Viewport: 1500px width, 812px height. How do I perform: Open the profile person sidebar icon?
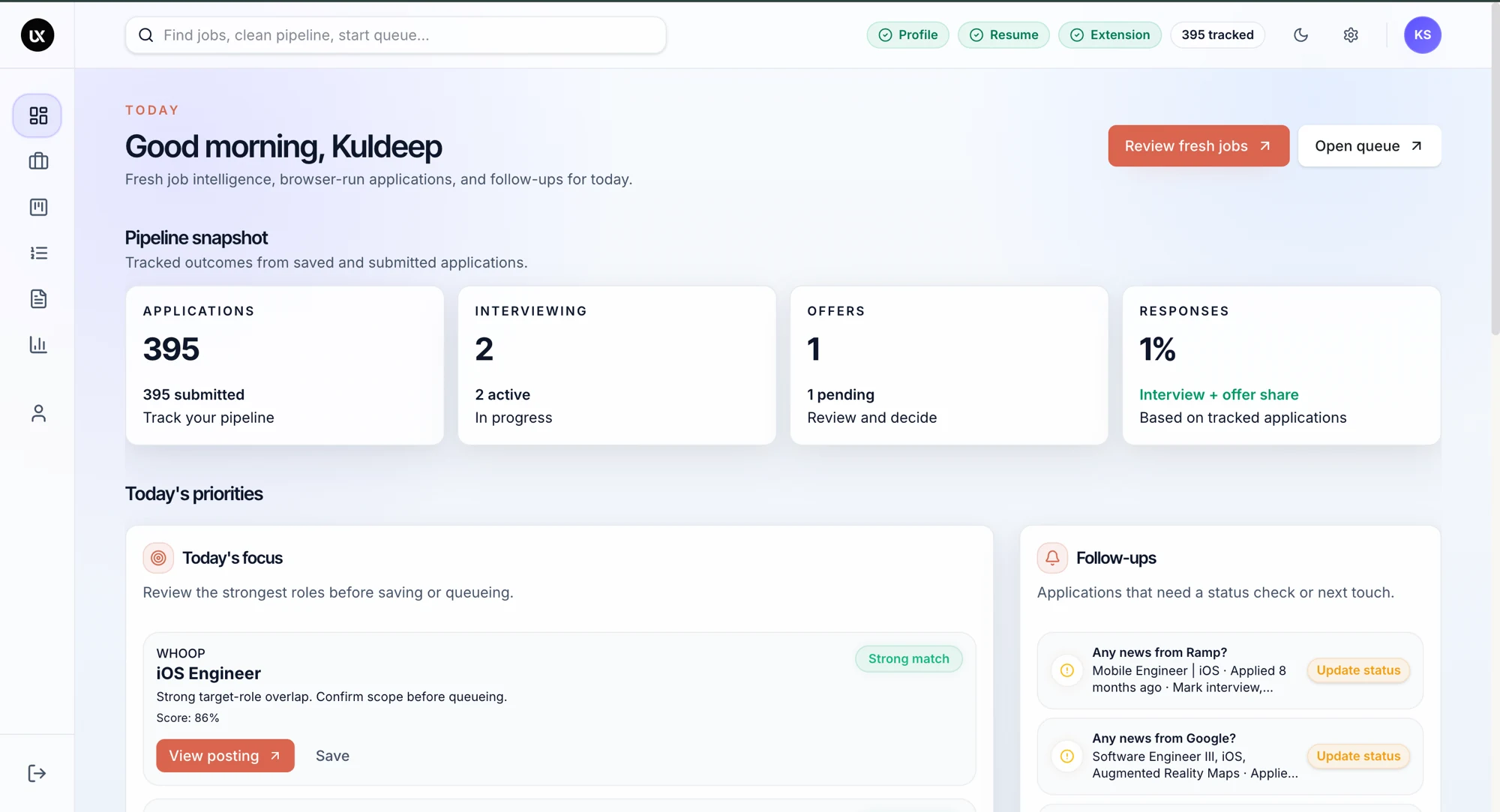click(x=38, y=413)
